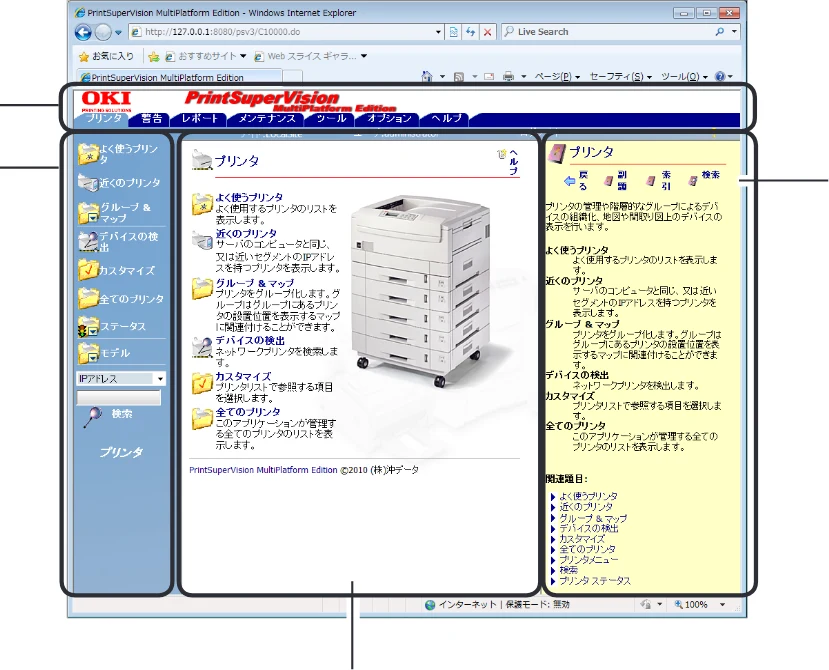Open the ページ(P) command bar dropdown
This screenshot has height=670, width=829.
(x=557, y=77)
